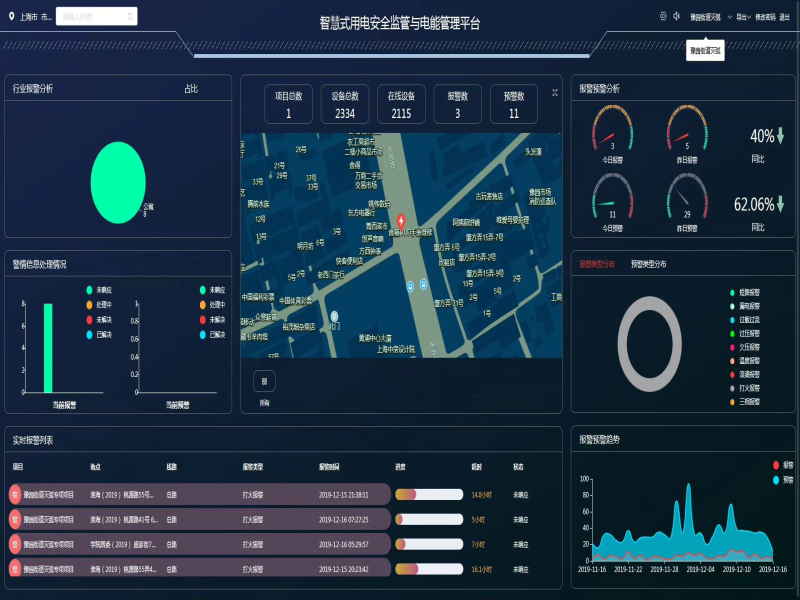Switch to 预警类型分布 tab

(649, 264)
